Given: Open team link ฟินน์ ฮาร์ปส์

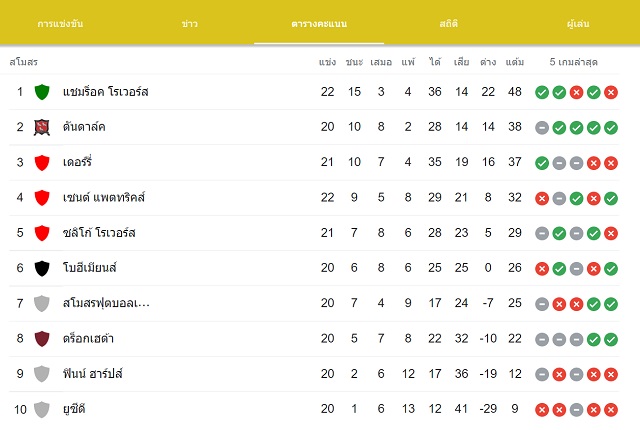Looking at the screenshot, I should click(92, 374).
